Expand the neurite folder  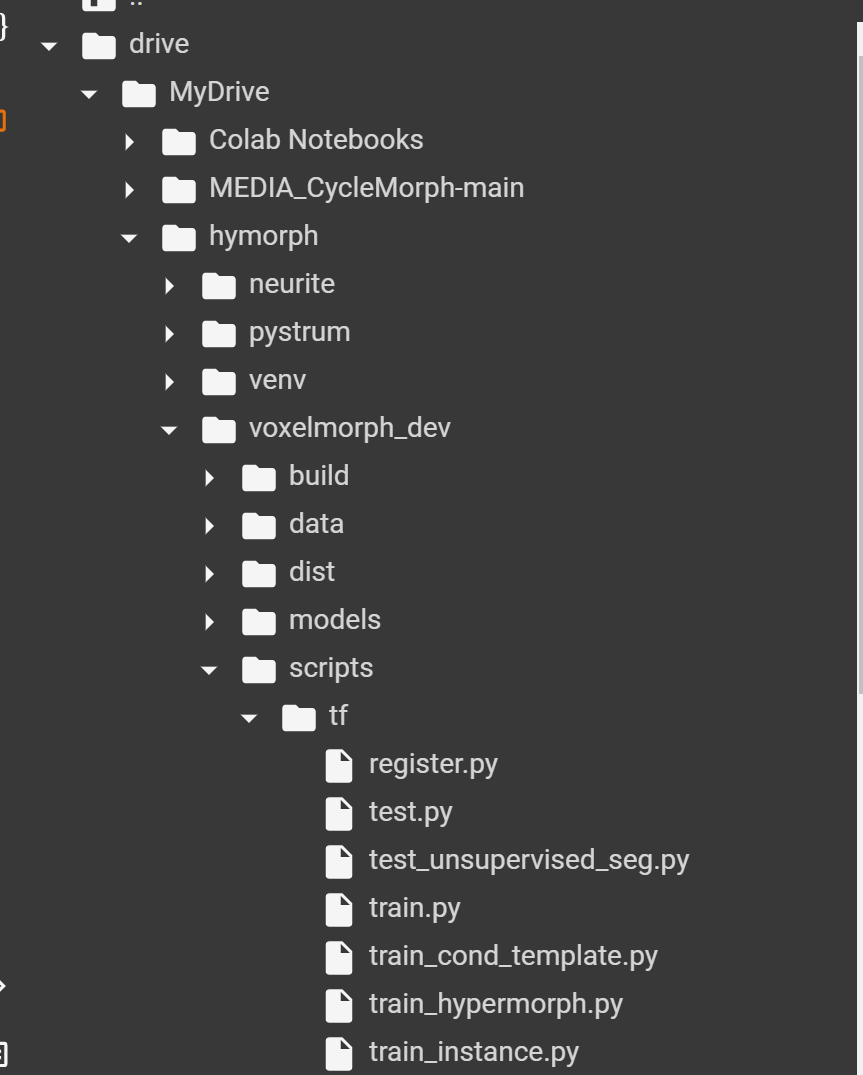(169, 285)
